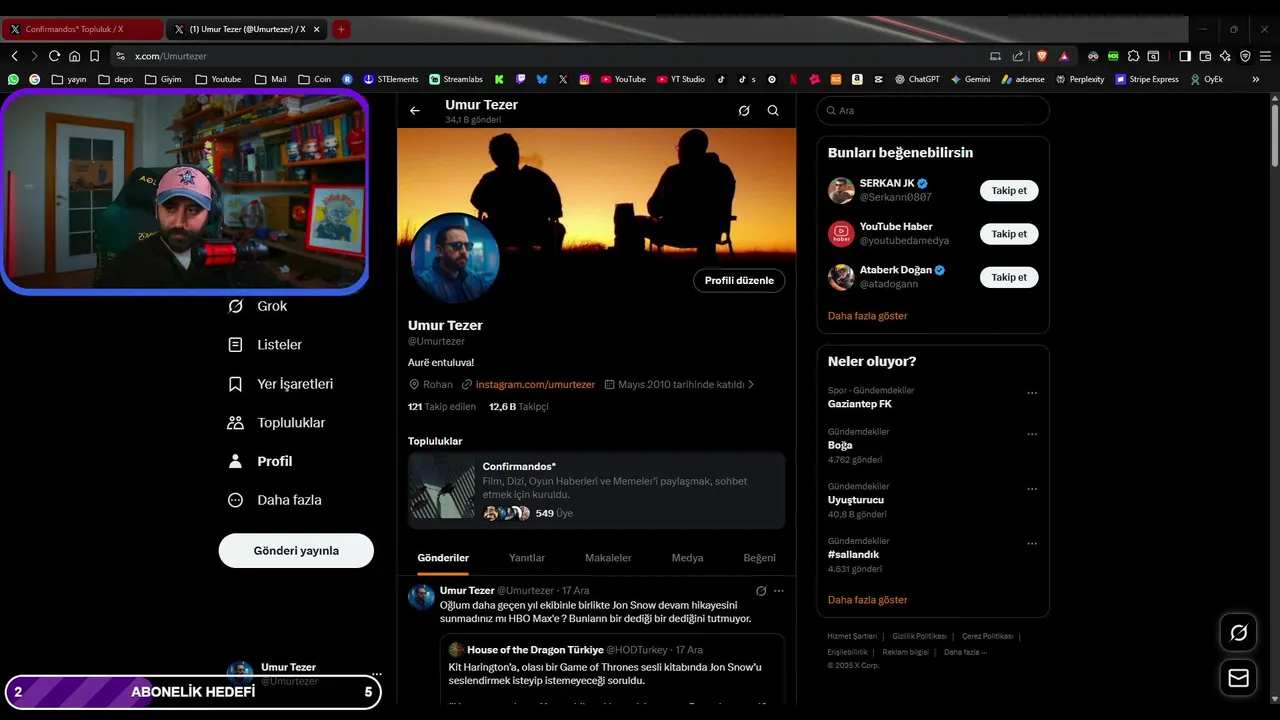
Task: Open Streamlabs bookmark
Action: [x=456, y=79]
